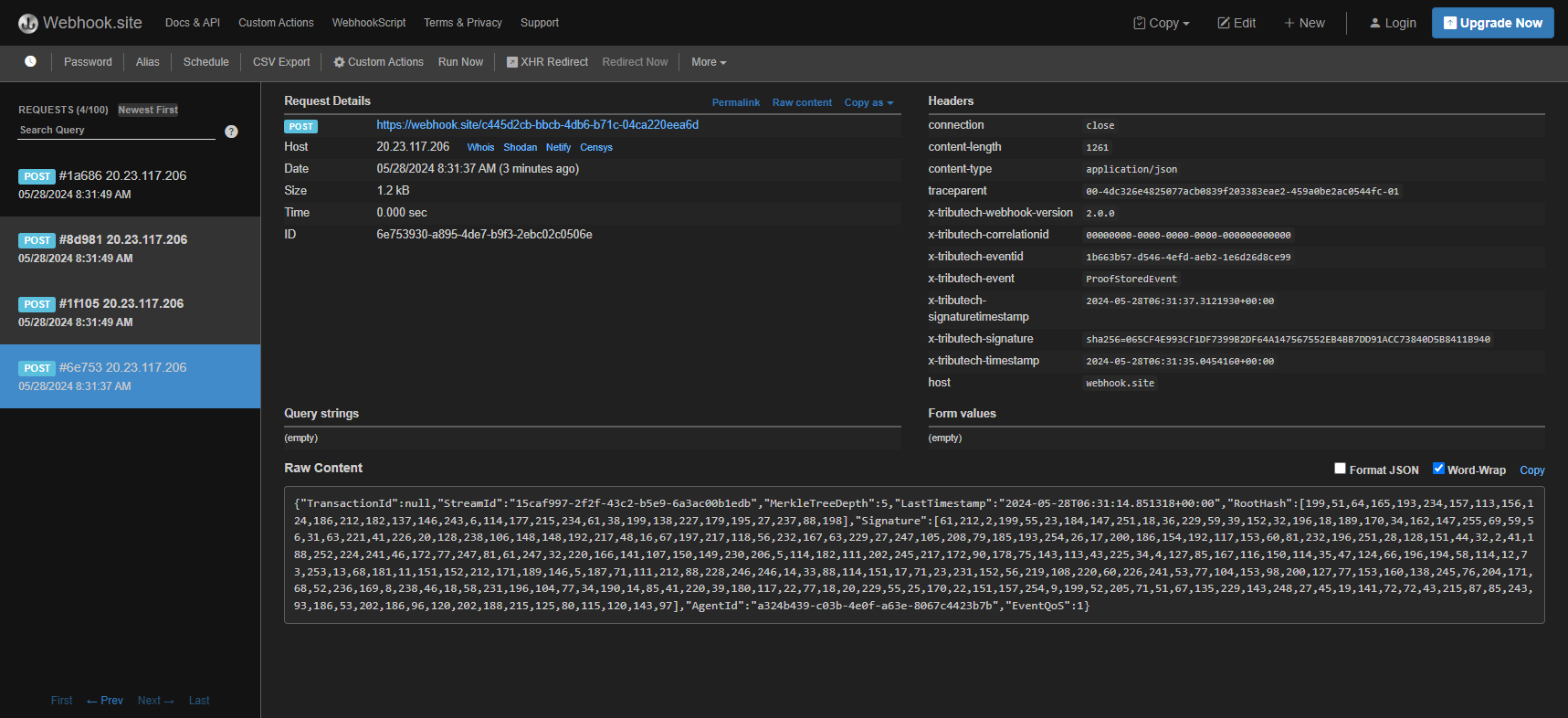This screenshot has width=1568, height=718.
Task: Click the Edit button in header
Action: tap(1237, 23)
